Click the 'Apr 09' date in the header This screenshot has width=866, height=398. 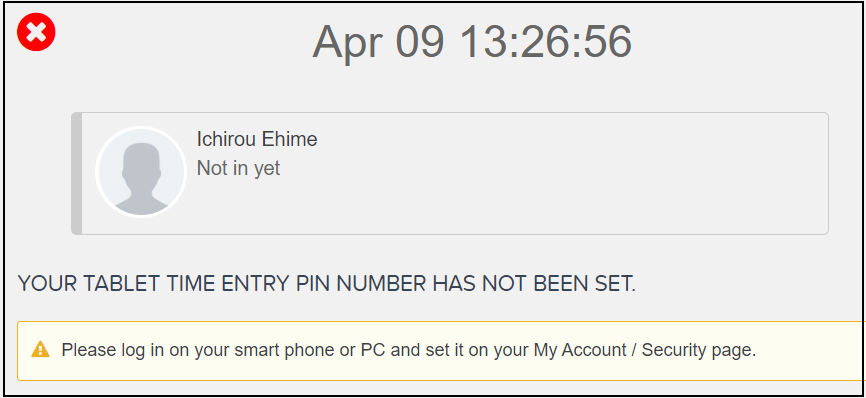point(378,41)
